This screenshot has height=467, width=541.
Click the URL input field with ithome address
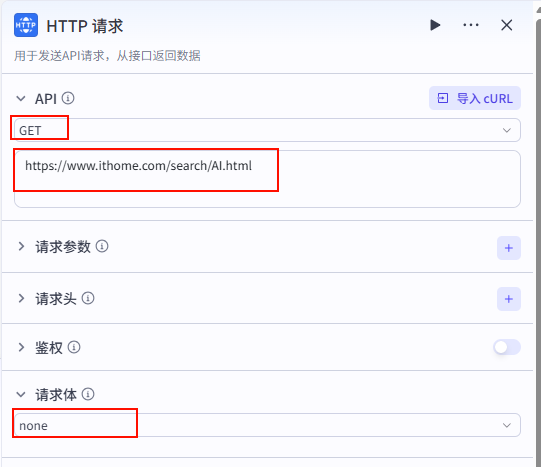click(267, 179)
